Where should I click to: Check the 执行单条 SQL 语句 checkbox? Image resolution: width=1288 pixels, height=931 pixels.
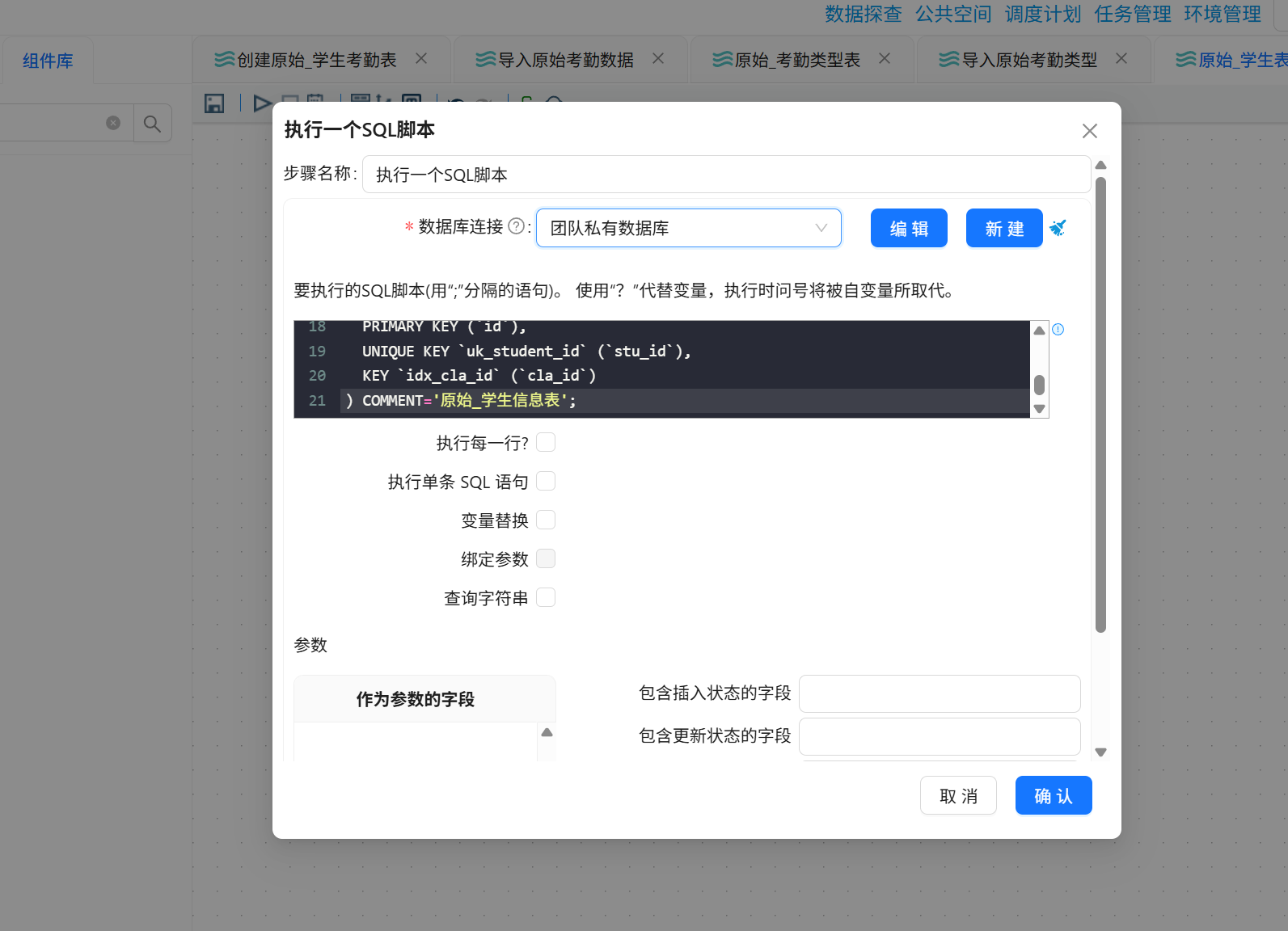coord(546,481)
